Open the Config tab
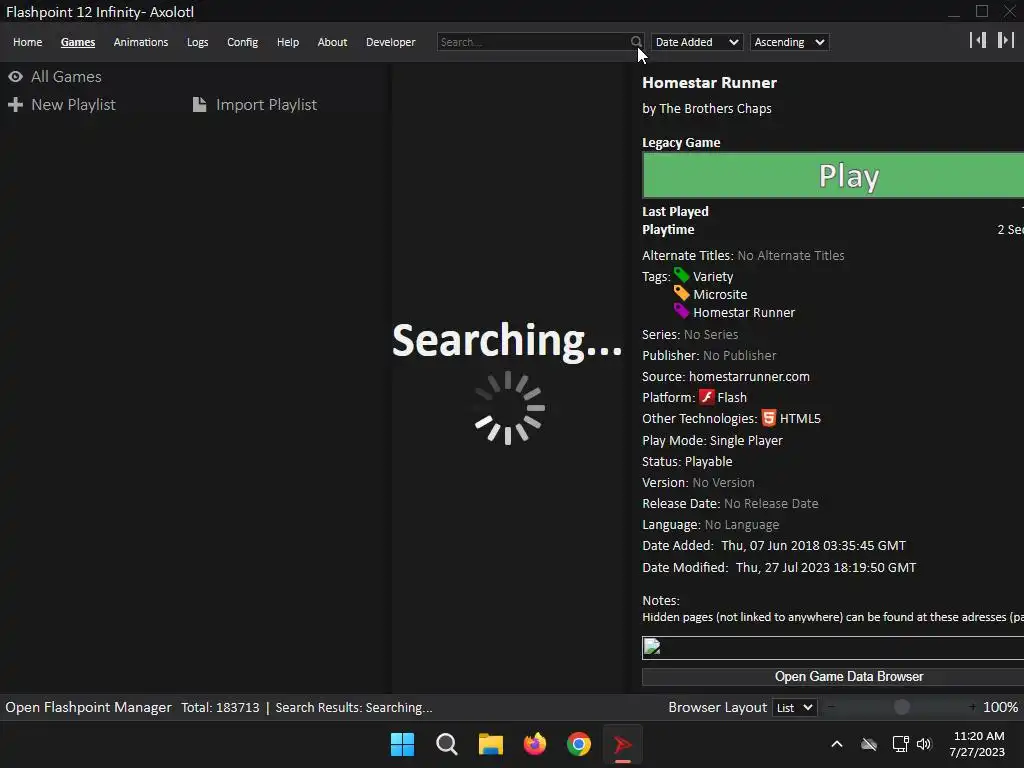Viewport: 1024px width, 768px height. (242, 42)
